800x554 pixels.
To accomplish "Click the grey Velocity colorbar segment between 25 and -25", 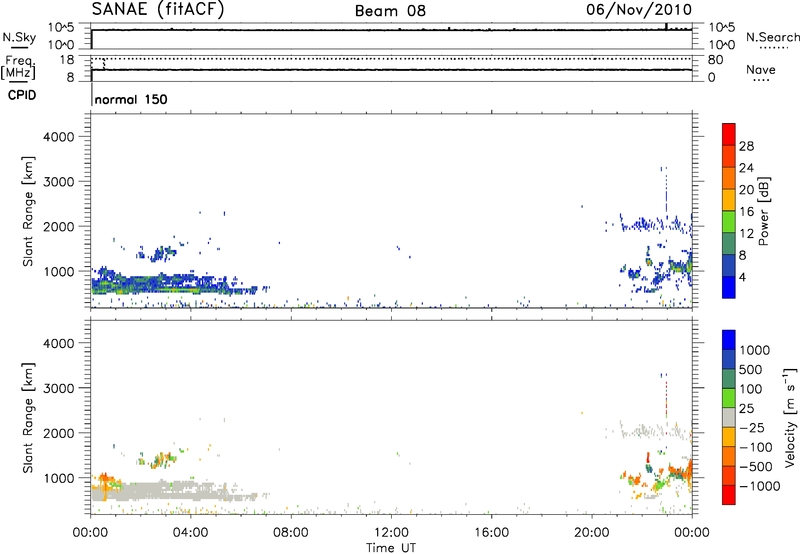I will [x=729, y=417].
